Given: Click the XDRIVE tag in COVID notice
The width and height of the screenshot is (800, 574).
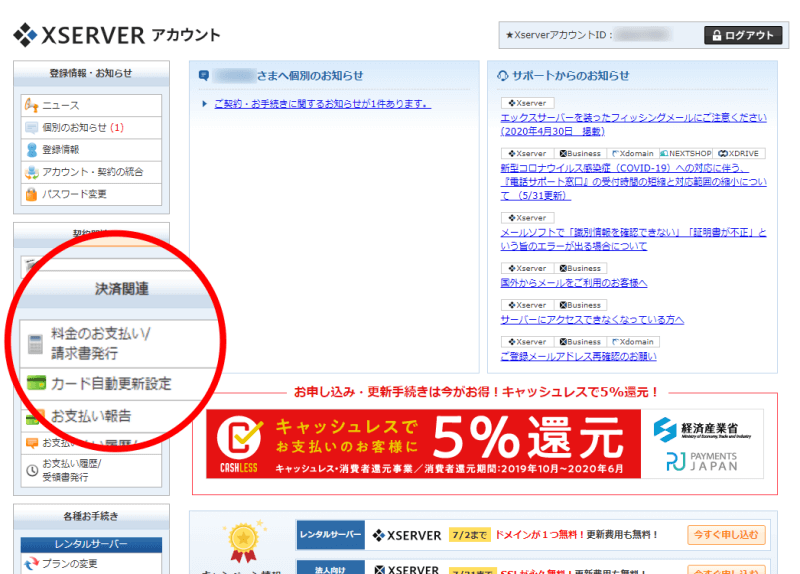Looking at the screenshot, I should 738,154.
